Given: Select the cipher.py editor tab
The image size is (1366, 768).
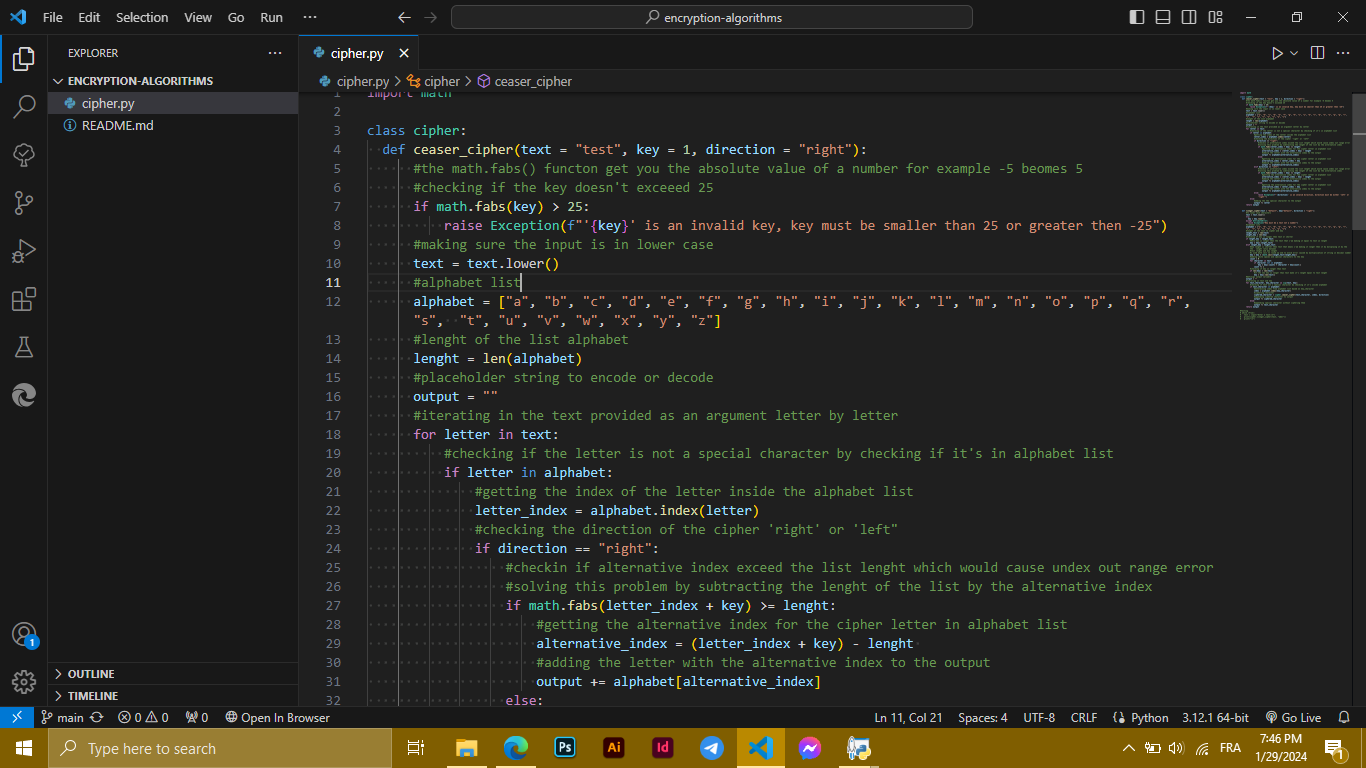Looking at the screenshot, I should pyautogui.click(x=357, y=53).
